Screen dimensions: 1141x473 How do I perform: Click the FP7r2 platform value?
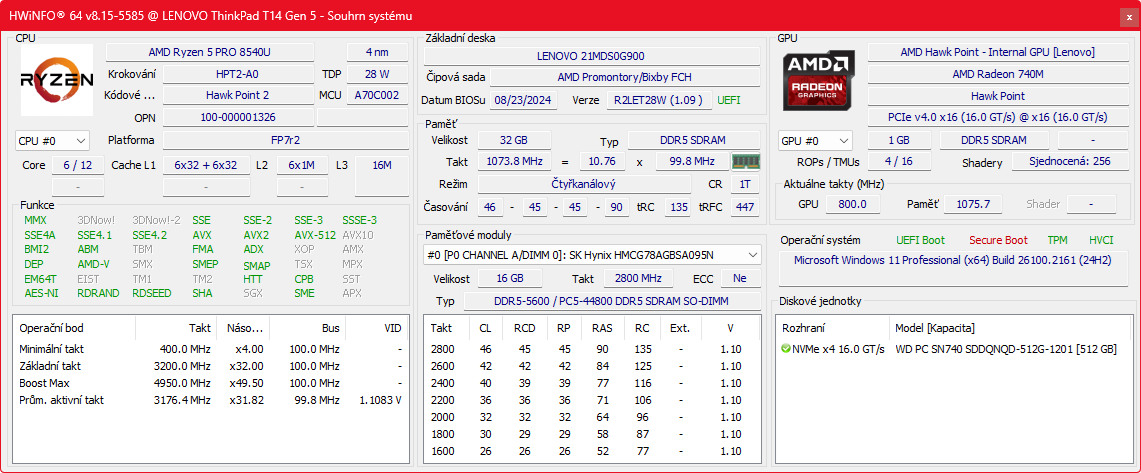pos(285,140)
